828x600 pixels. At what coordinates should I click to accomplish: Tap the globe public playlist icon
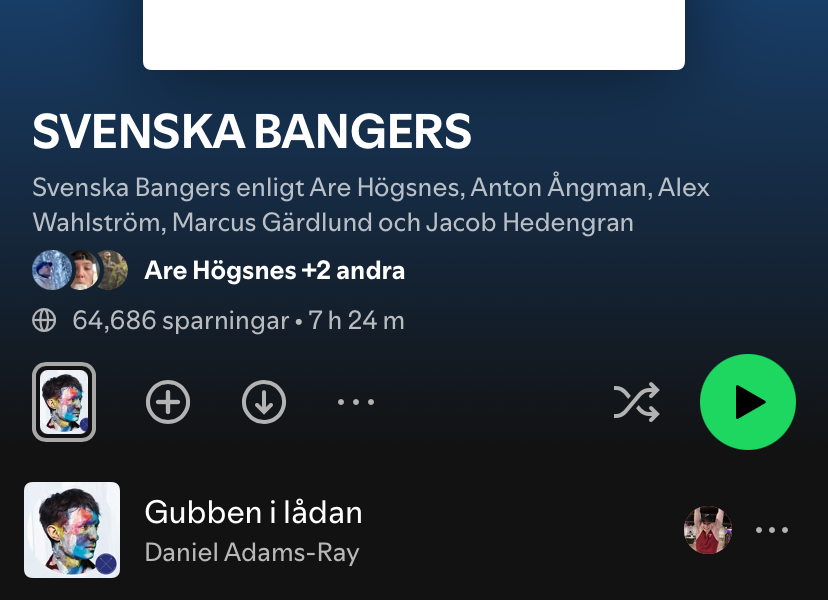44,321
